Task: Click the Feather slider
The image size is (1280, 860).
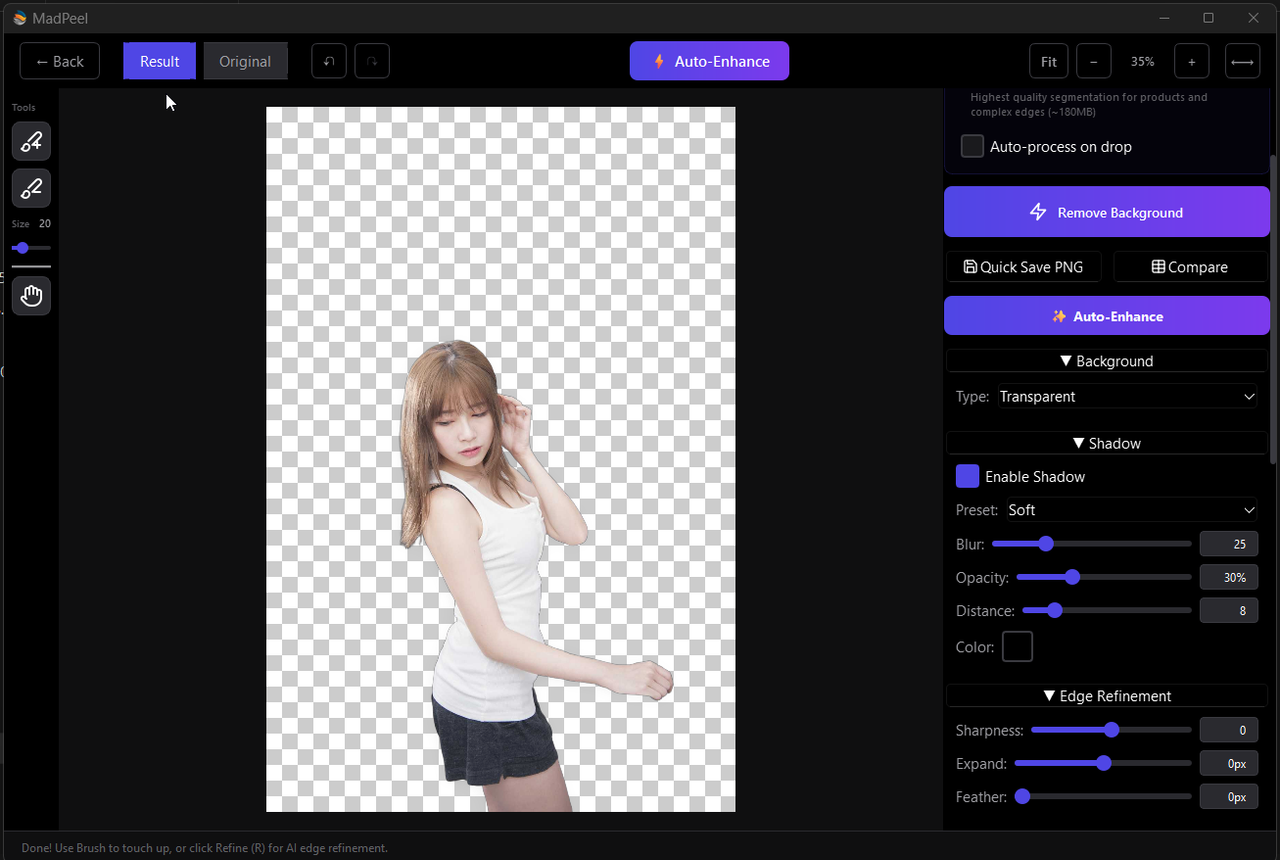Action: (x=1103, y=797)
